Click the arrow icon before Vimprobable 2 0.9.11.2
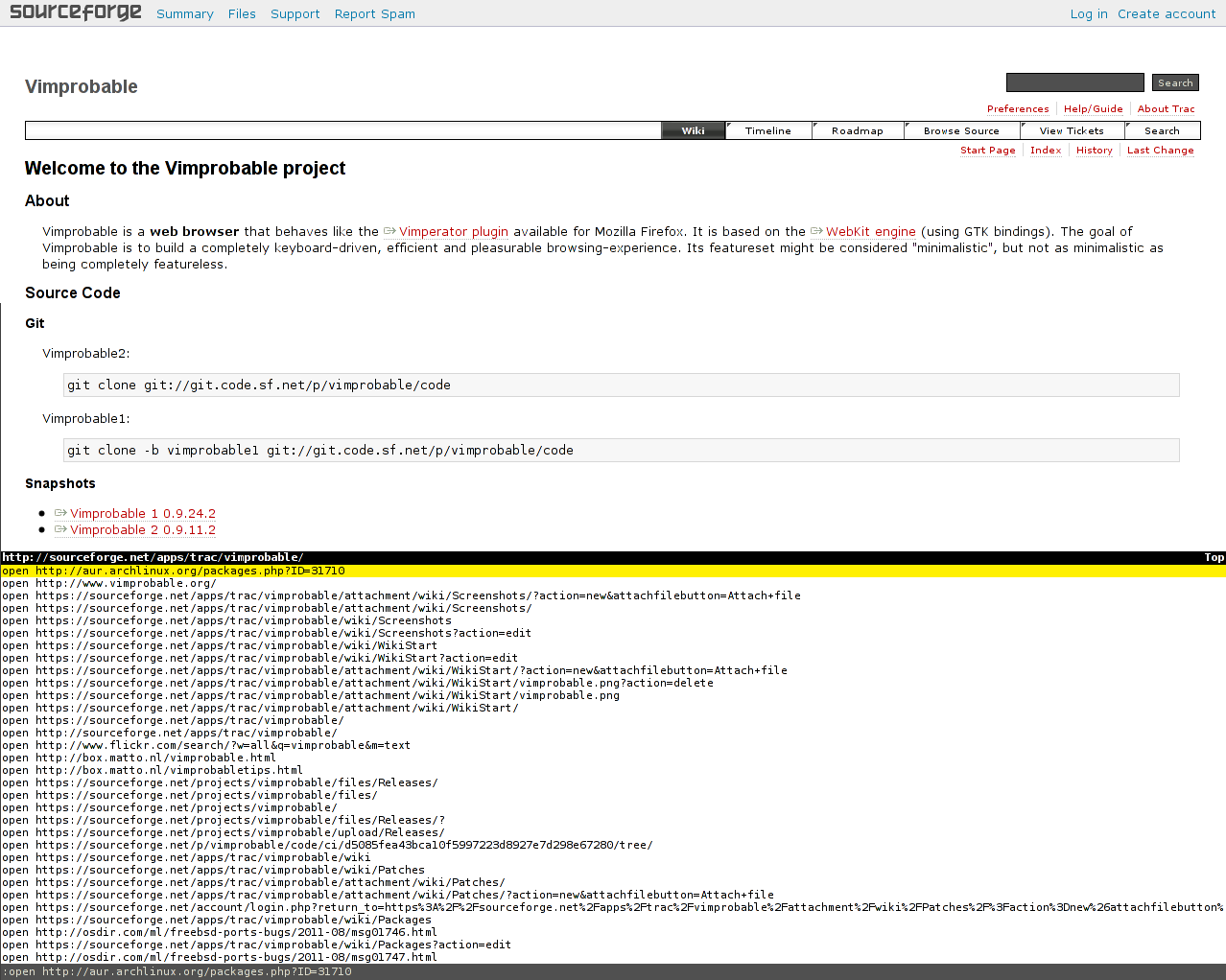 pos(60,529)
